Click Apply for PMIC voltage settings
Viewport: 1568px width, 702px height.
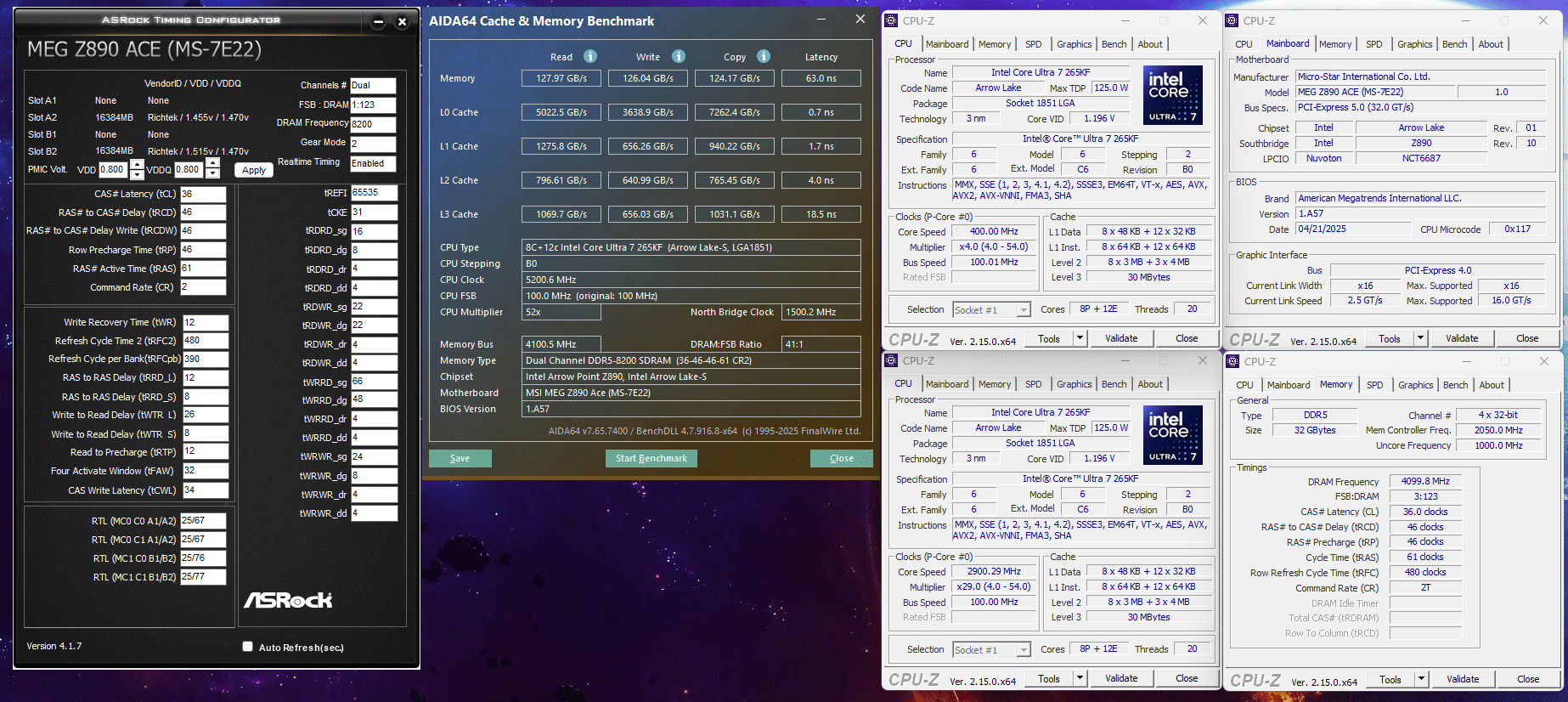[254, 170]
